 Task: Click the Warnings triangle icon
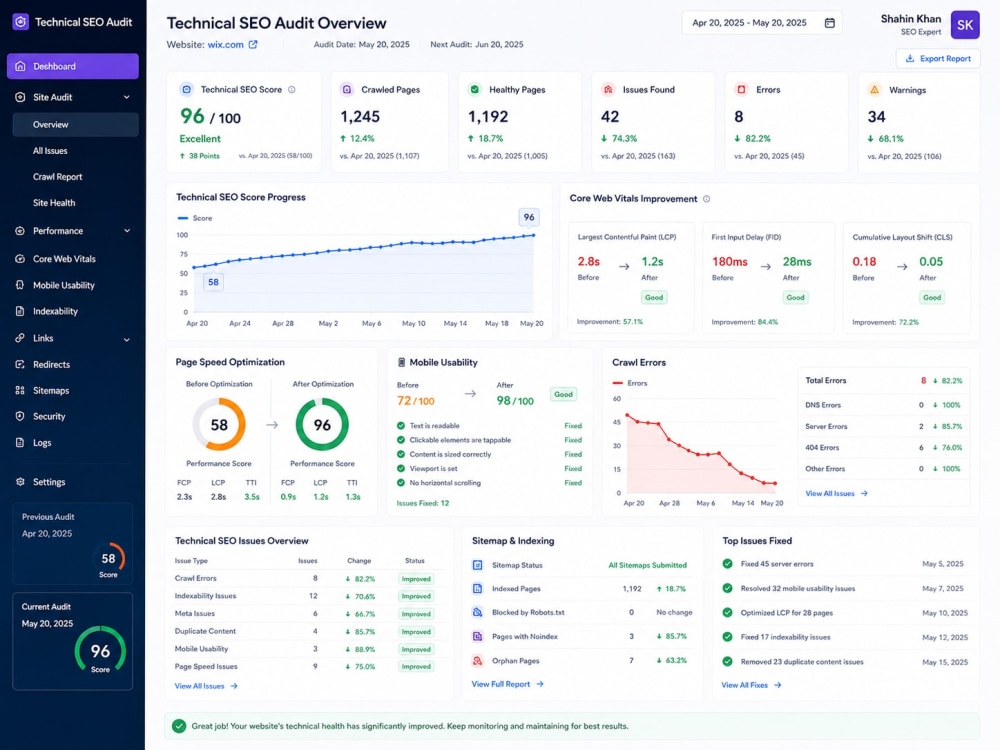click(x=874, y=90)
